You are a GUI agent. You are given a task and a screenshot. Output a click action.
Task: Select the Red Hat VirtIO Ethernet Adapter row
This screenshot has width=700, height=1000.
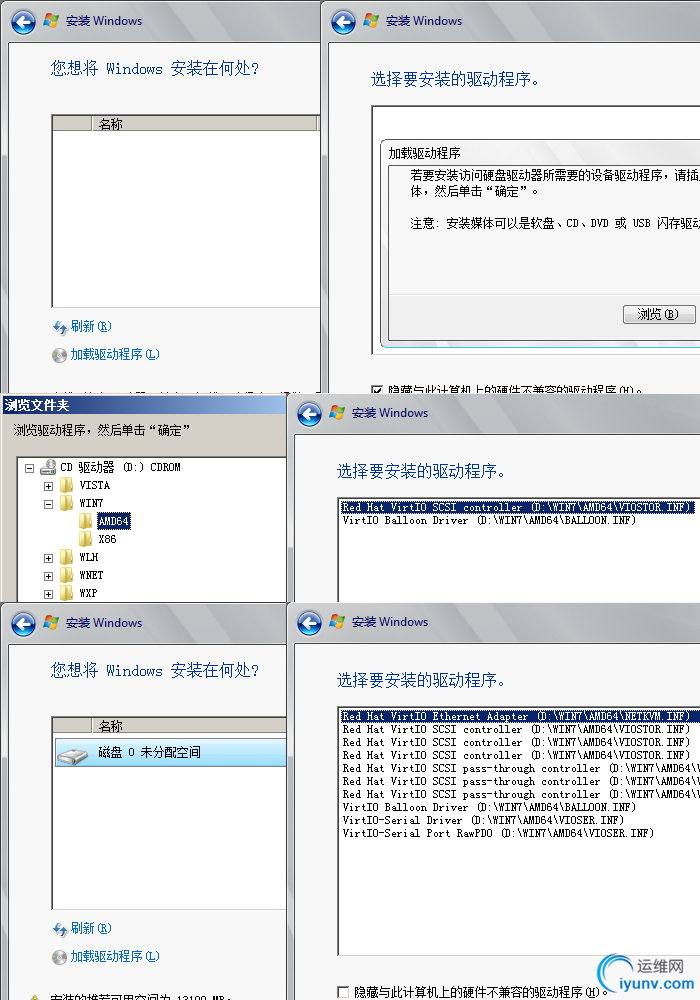tap(520, 716)
